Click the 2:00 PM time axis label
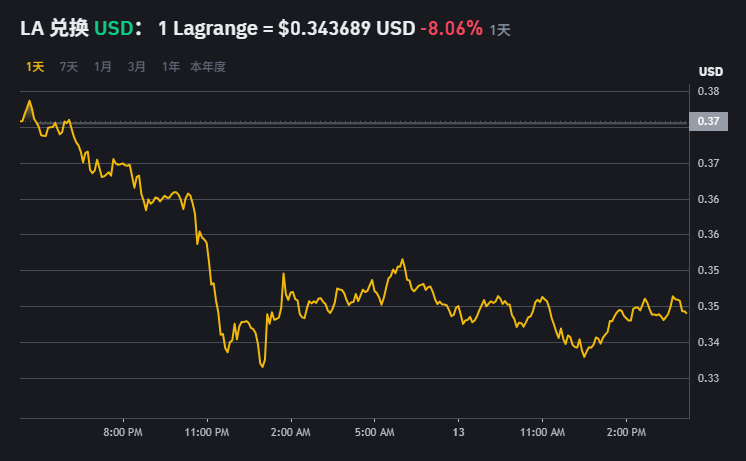This screenshot has height=461, width=746. (626, 432)
